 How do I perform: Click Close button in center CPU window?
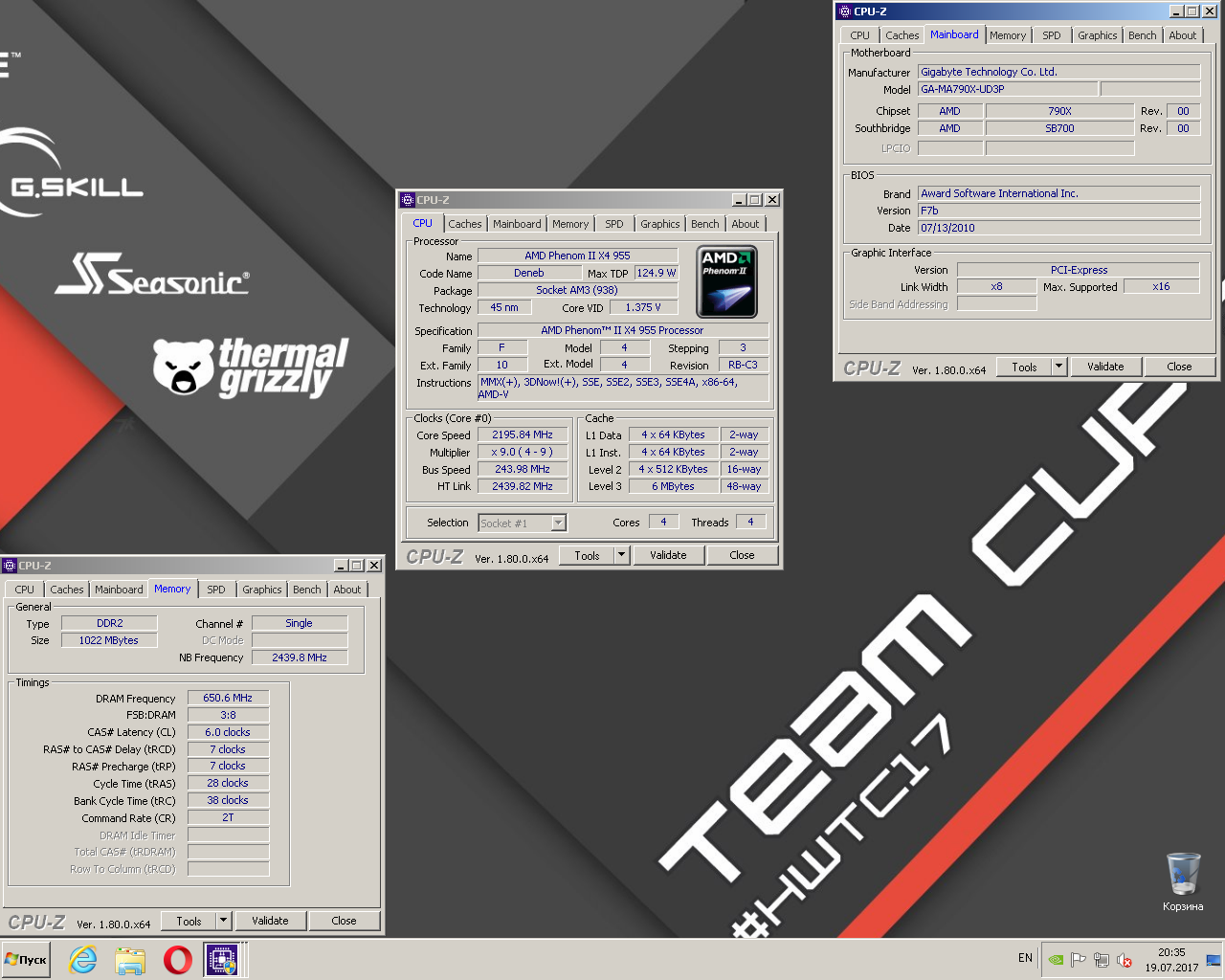pyautogui.click(x=743, y=555)
